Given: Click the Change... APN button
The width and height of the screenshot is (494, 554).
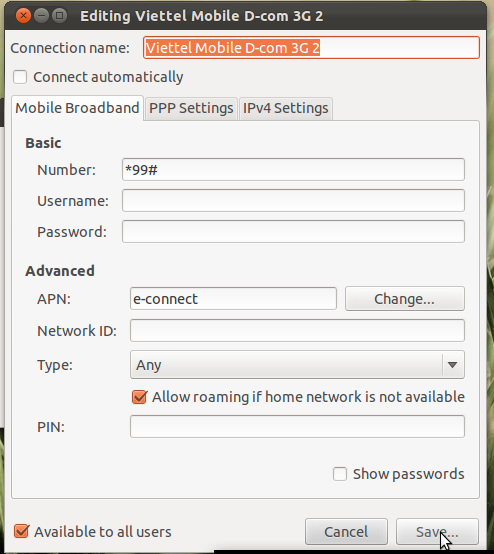Looking at the screenshot, I should pos(405,299).
